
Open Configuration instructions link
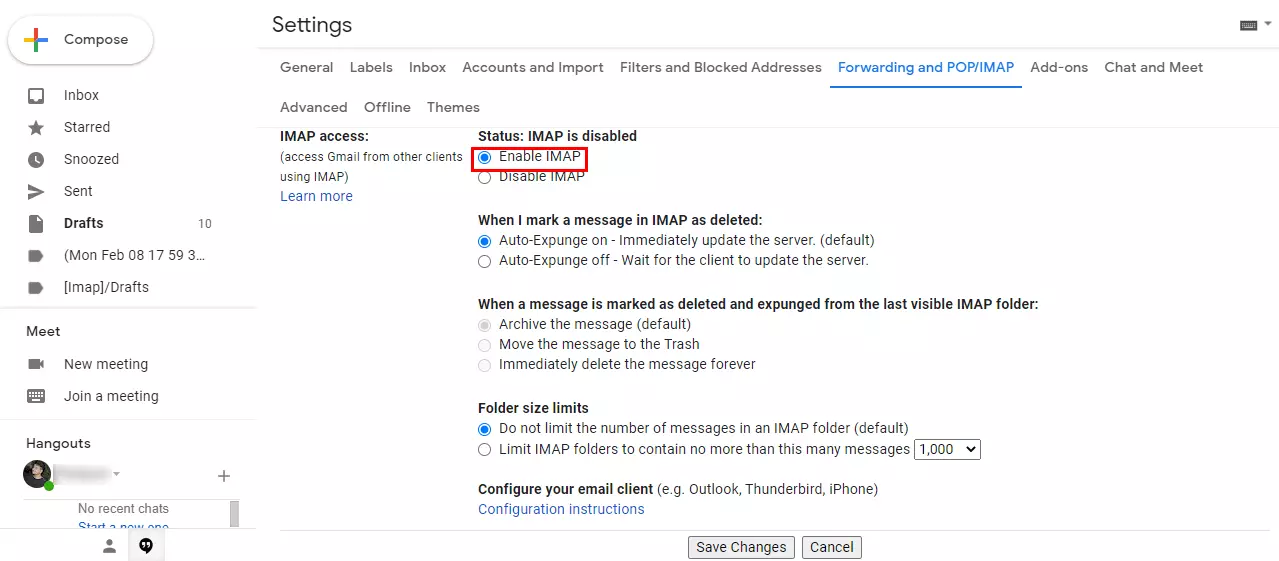click(561, 510)
